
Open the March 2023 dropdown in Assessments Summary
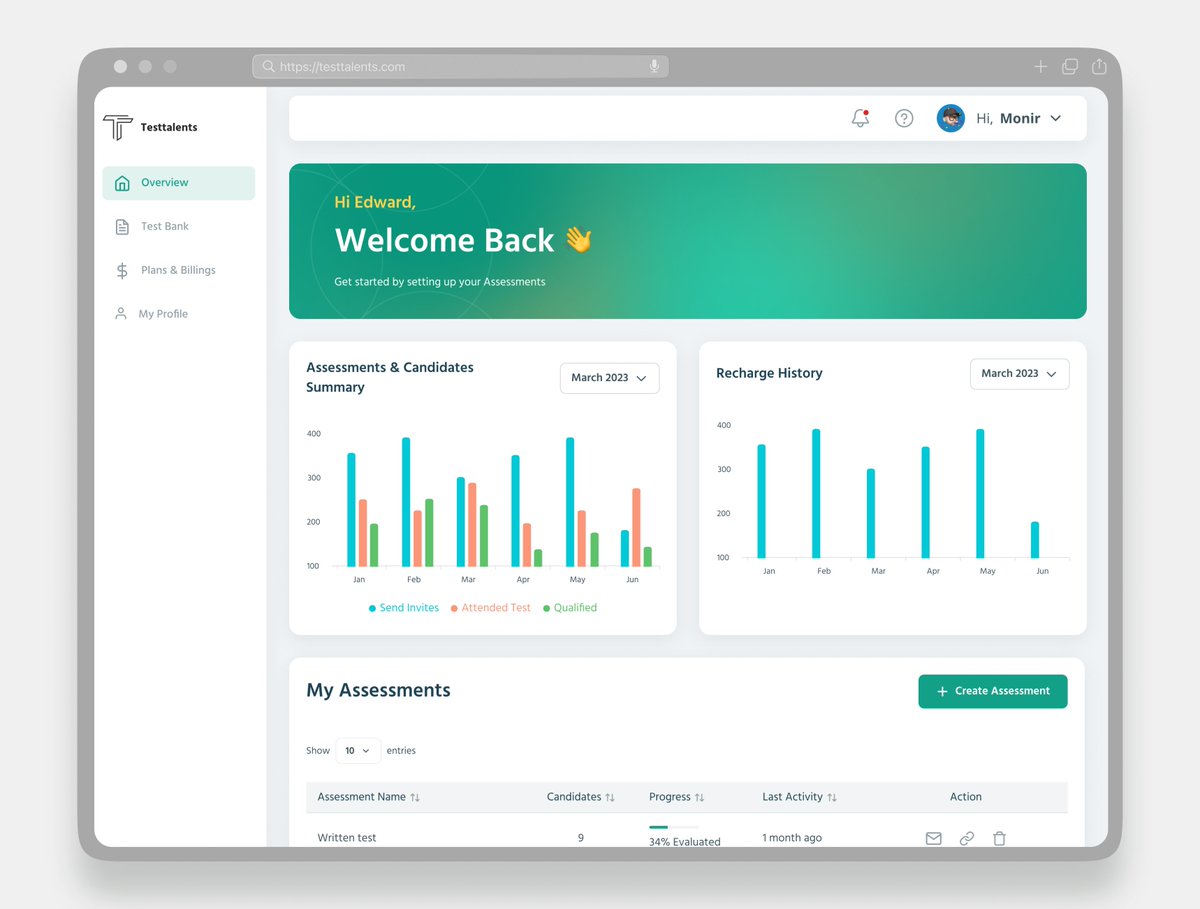point(609,378)
